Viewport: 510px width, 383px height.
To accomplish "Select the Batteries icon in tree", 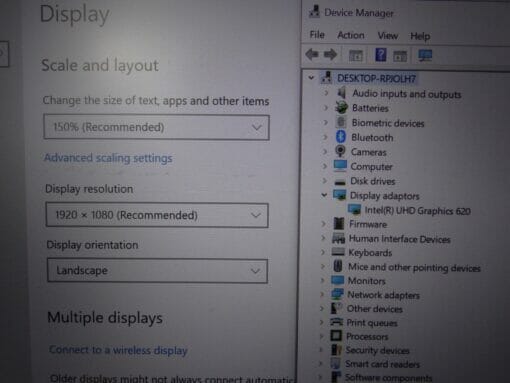I will (x=341, y=107).
